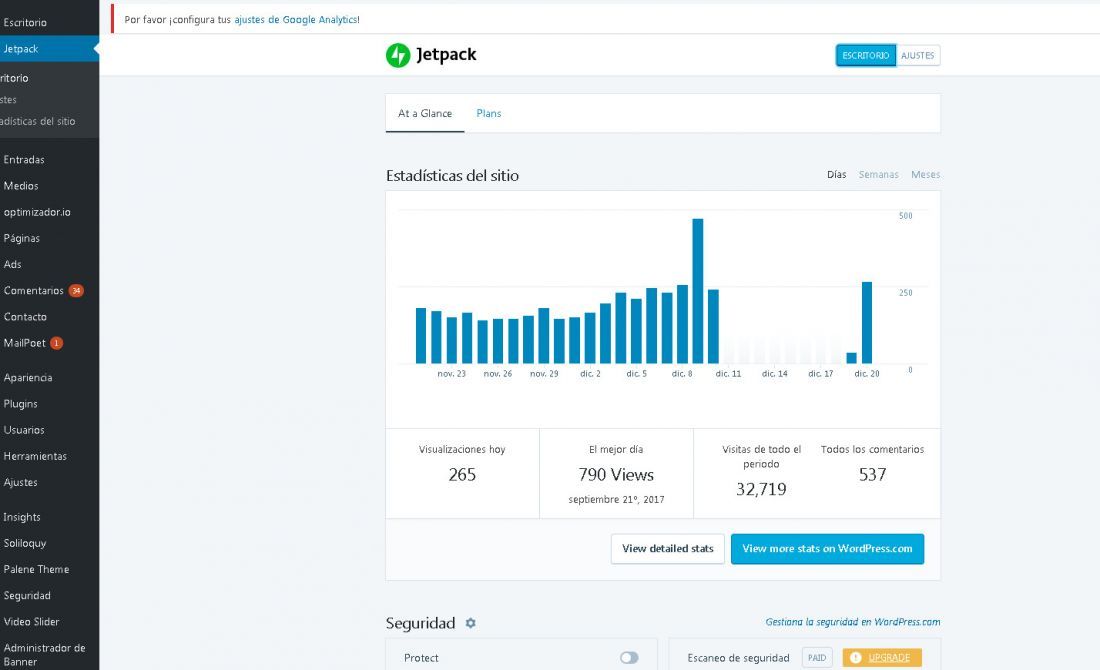Show stats by Meses
The width and height of the screenshot is (1100, 670).
point(925,175)
